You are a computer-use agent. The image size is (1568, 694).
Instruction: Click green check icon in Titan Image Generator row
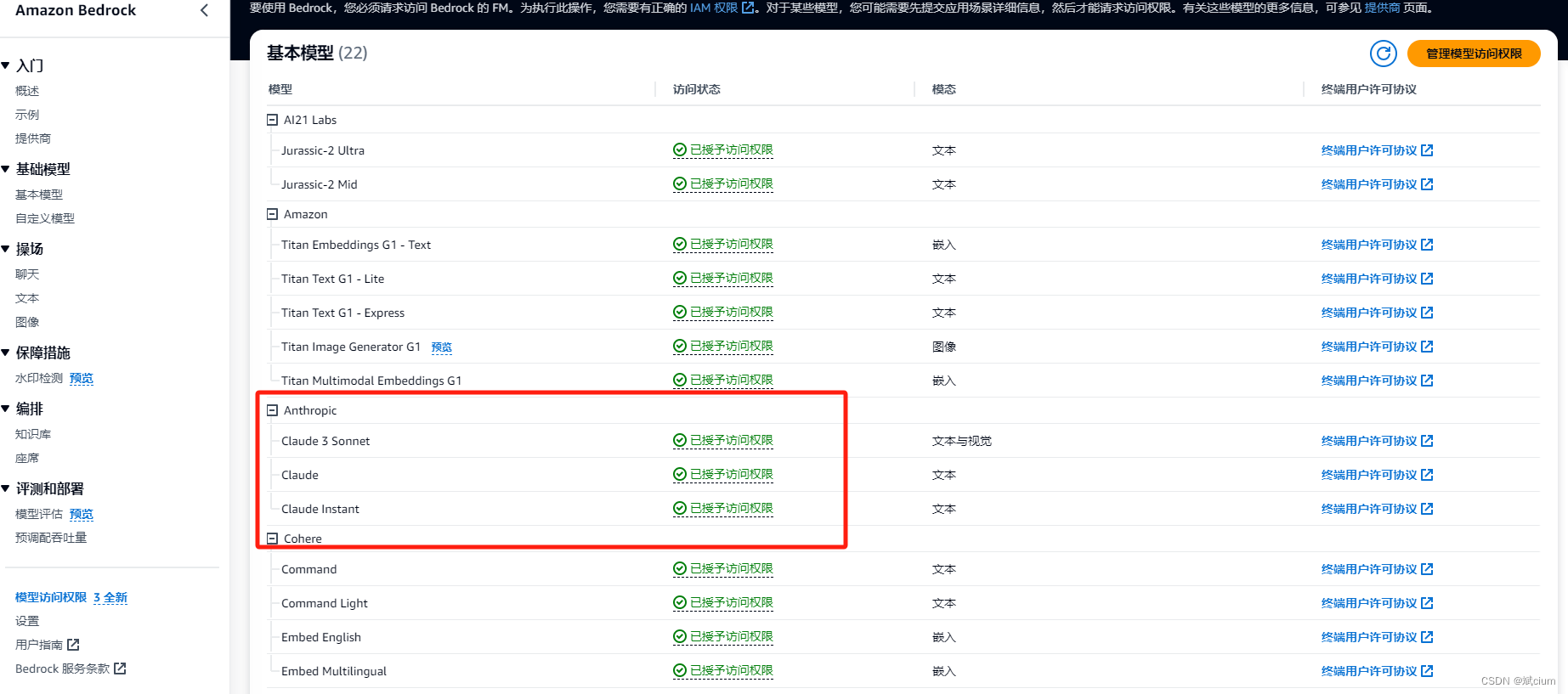(680, 347)
